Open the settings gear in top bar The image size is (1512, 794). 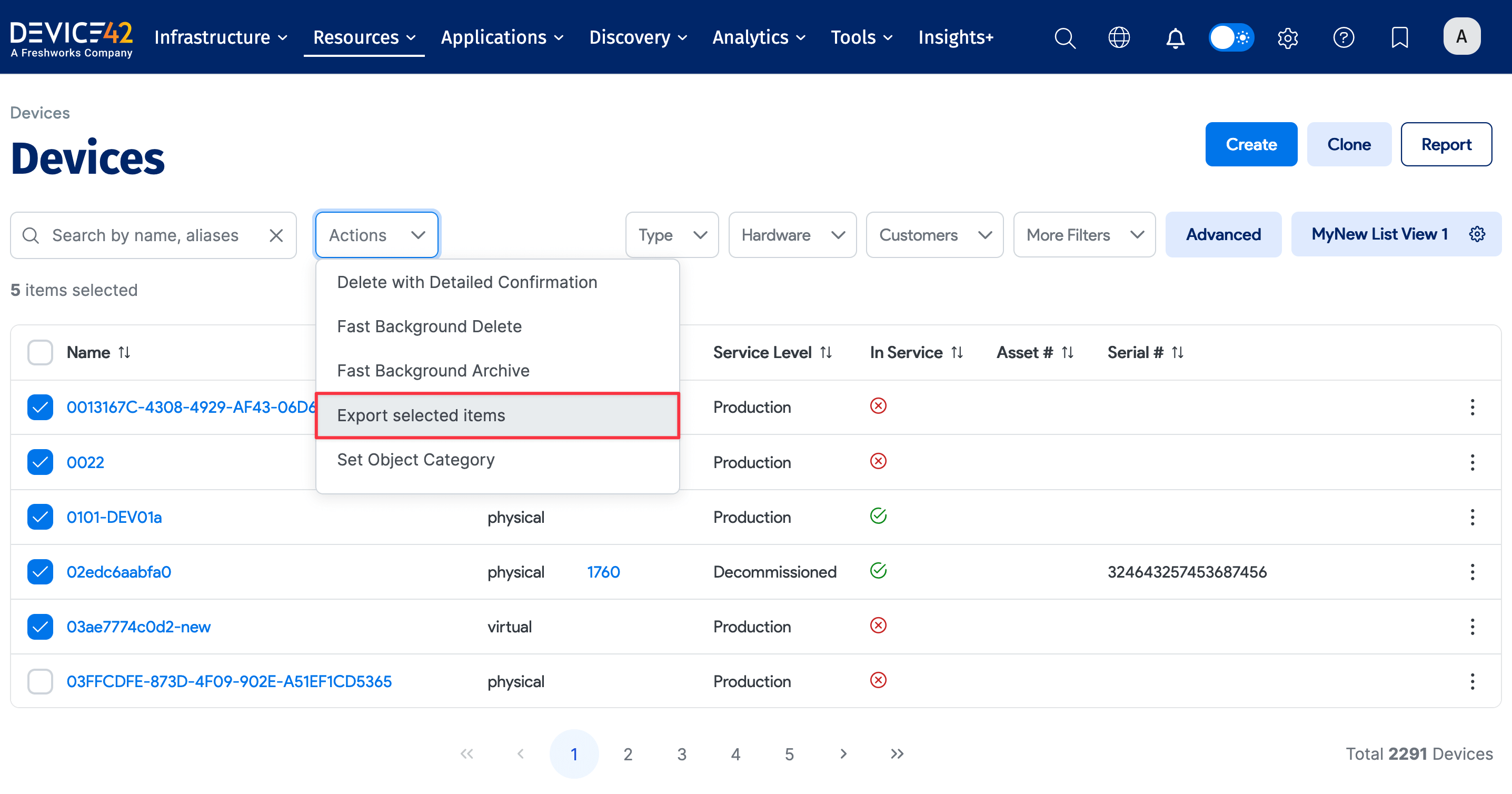[x=1287, y=37]
